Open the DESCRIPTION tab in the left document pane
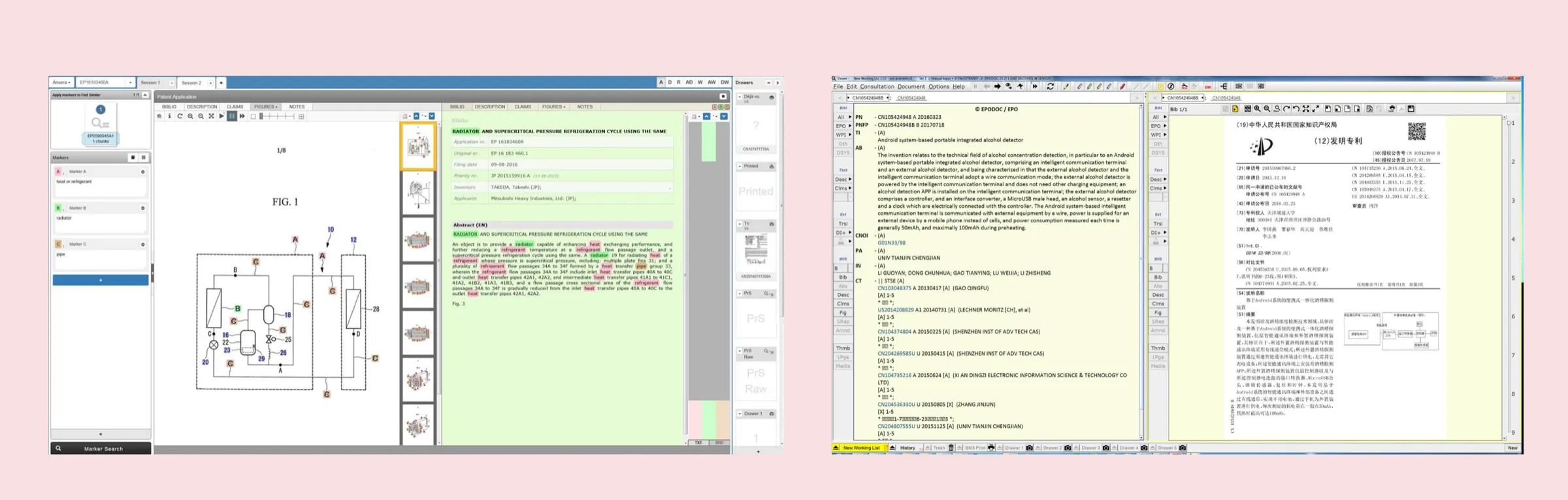1568x500 pixels. coord(201,107)
